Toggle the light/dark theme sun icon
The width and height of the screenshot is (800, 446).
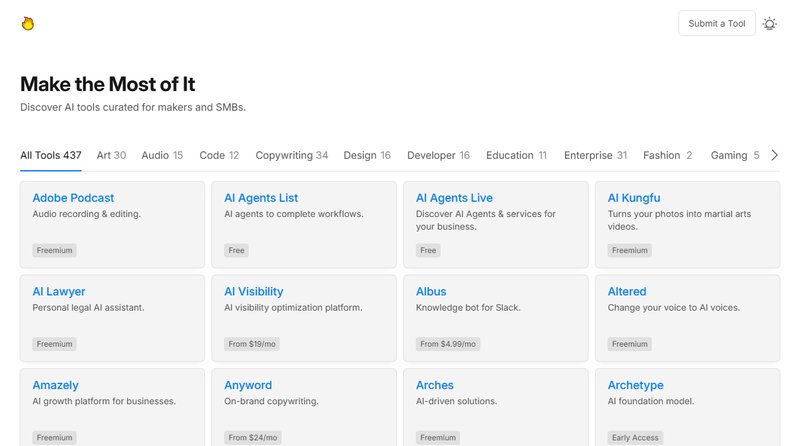point(769,23)
